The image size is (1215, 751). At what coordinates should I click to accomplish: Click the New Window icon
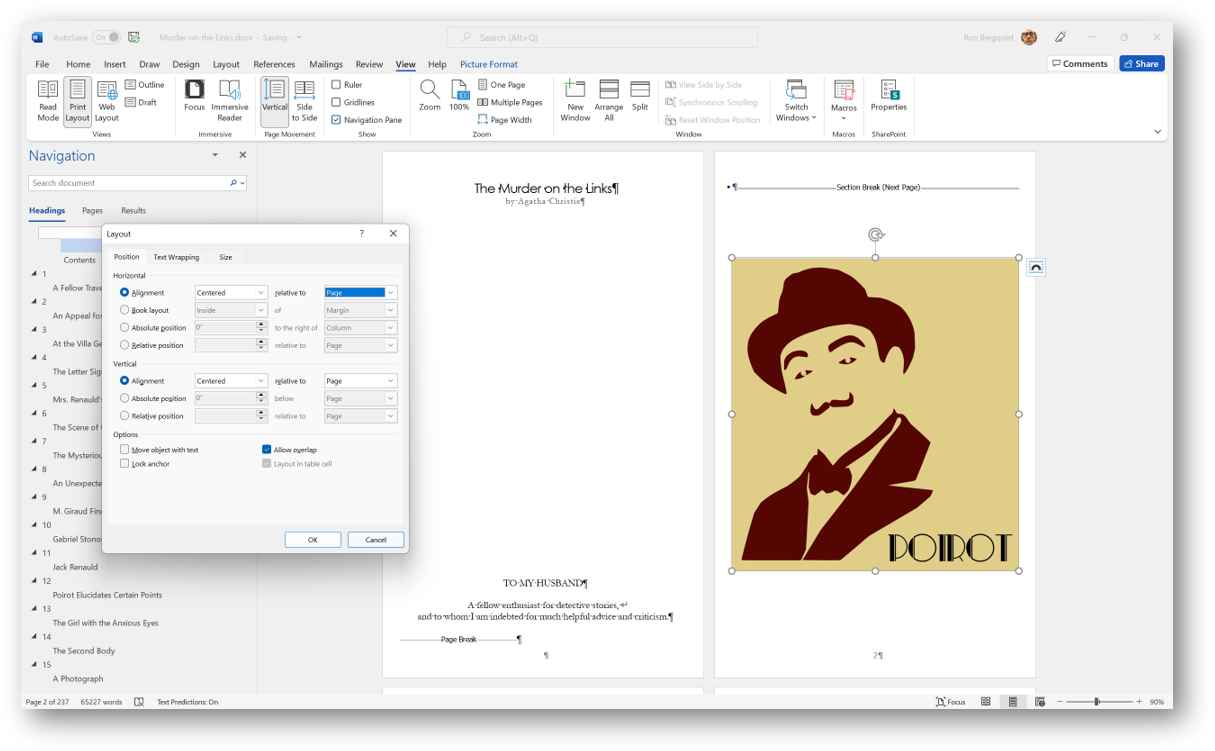coord(575,100)
